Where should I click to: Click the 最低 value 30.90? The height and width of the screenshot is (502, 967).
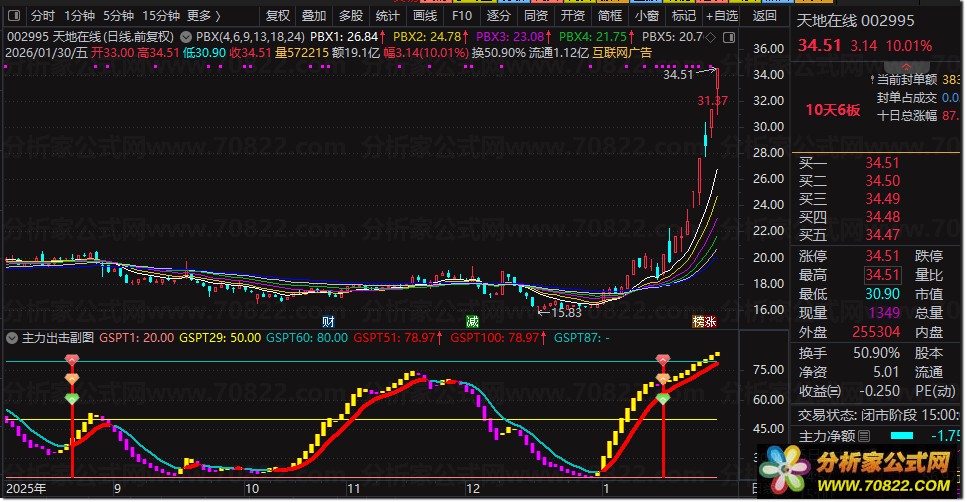pyautogui.click(x=882, y=294)
